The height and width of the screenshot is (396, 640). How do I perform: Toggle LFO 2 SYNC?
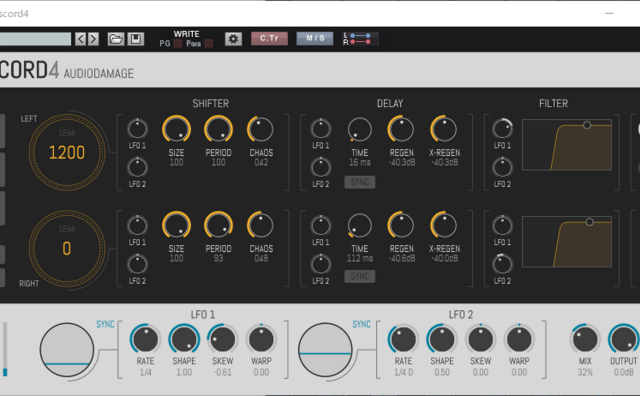[361, 324]
